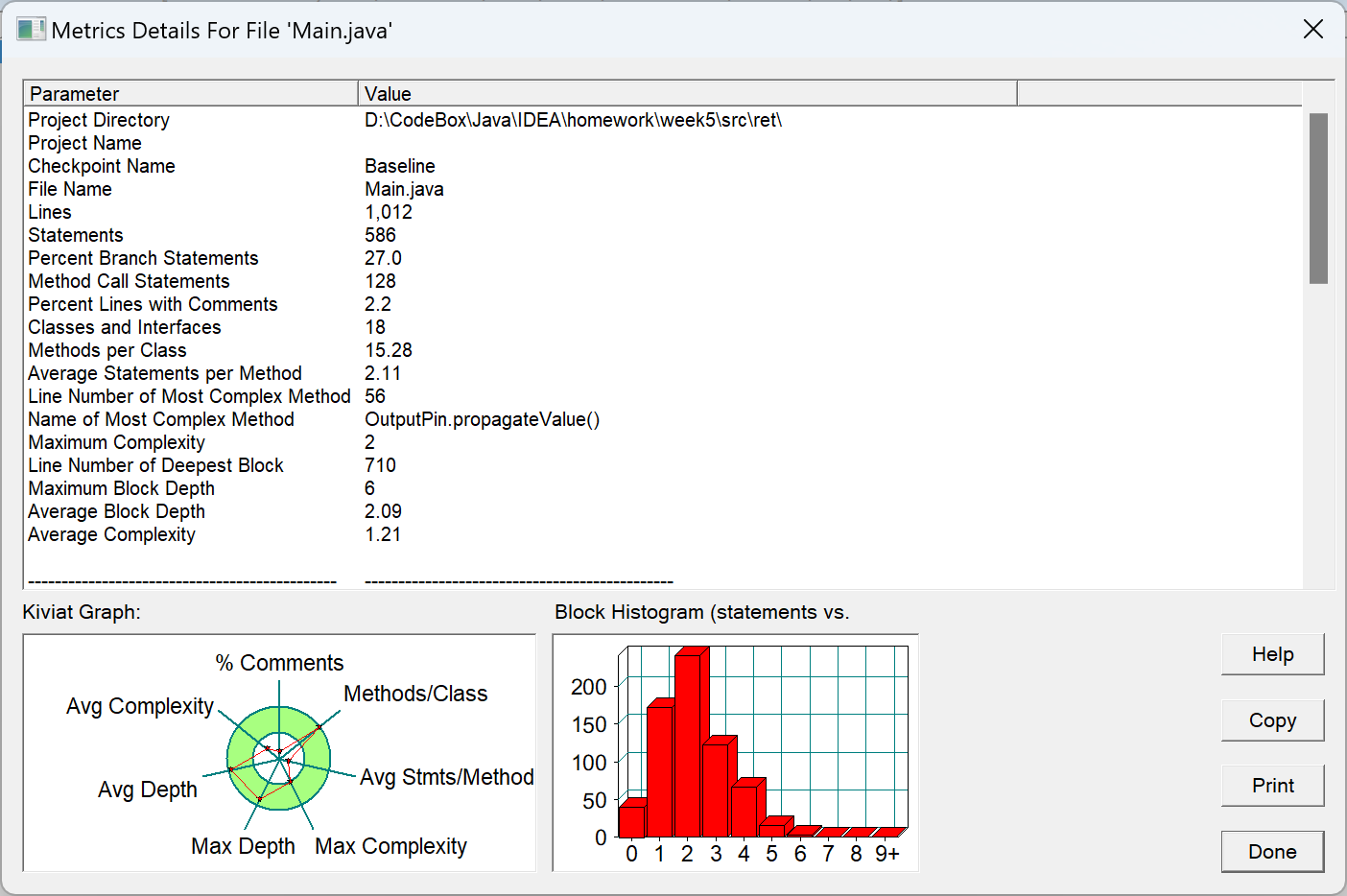Select the File Name parameter

tap(70, 189)
